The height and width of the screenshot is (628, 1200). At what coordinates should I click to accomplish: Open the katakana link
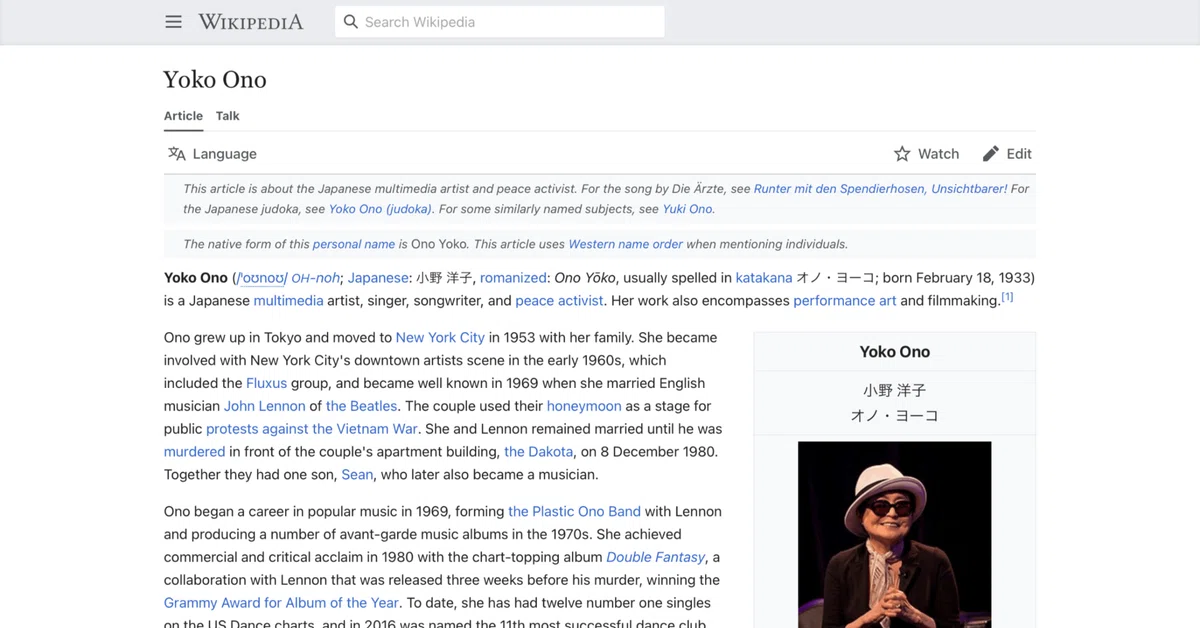tap(764, 278)
